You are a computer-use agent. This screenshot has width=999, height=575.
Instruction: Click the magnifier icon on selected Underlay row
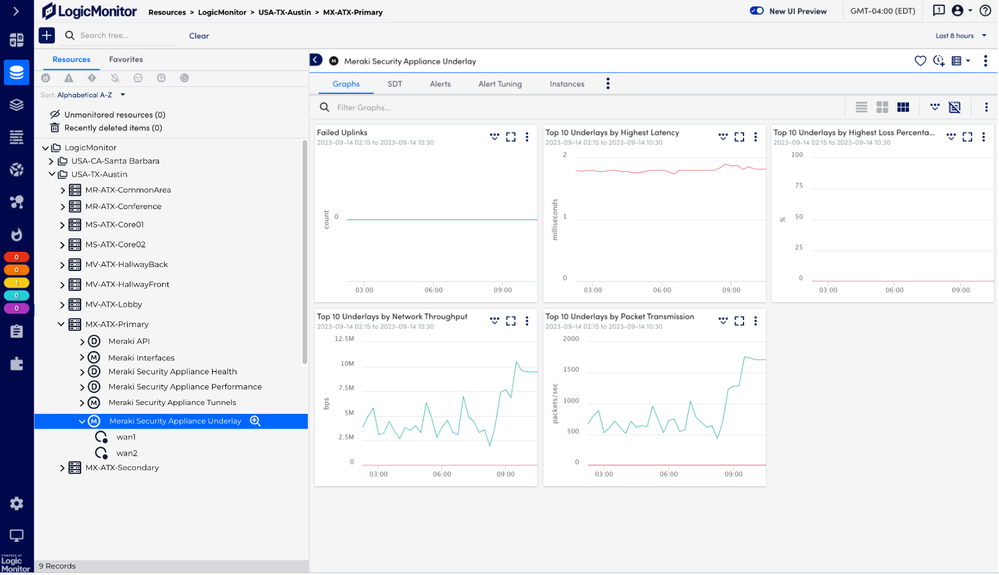(x=255, y=421)
